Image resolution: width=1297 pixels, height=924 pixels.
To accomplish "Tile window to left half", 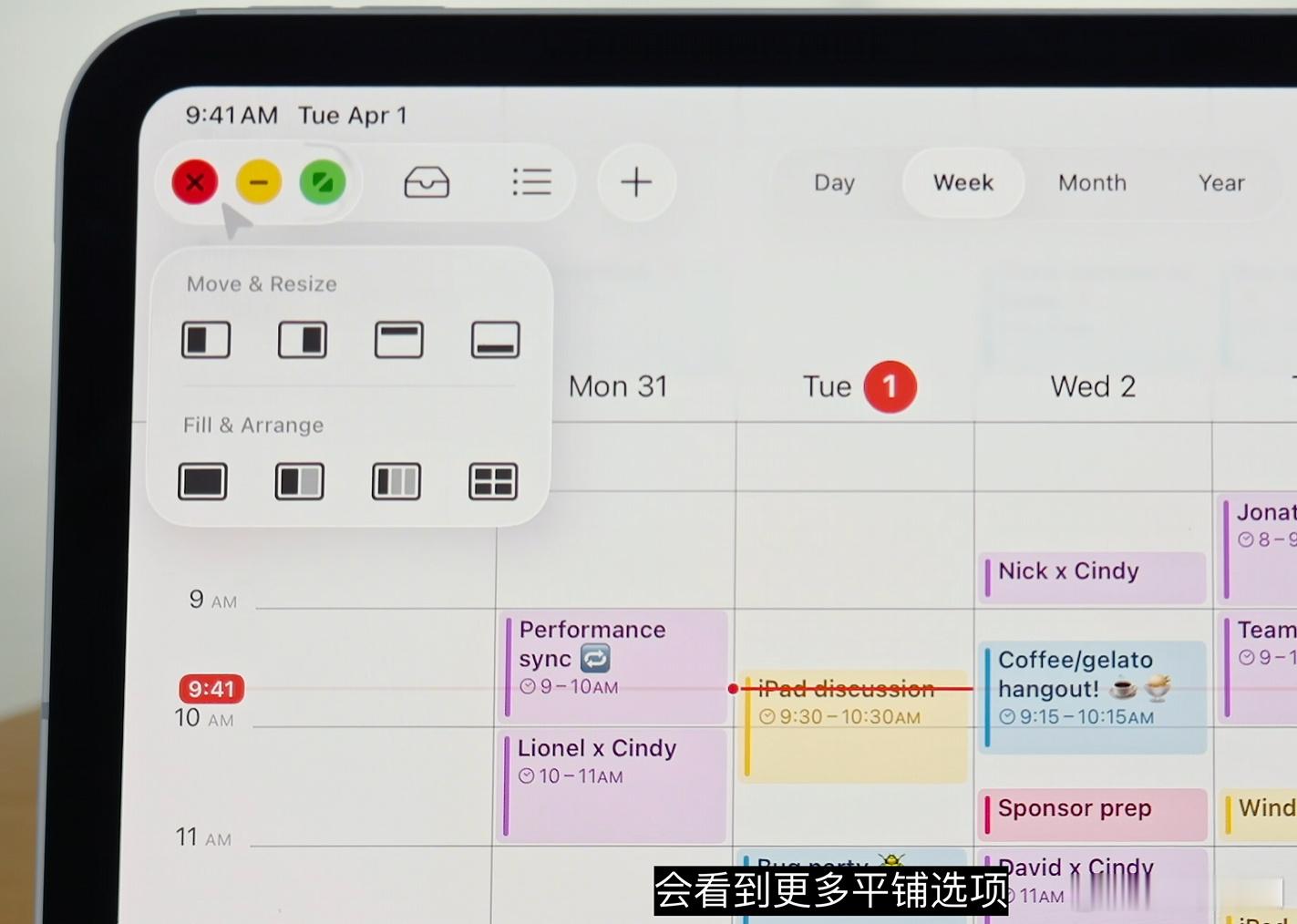I will click(x=206, y=340).
